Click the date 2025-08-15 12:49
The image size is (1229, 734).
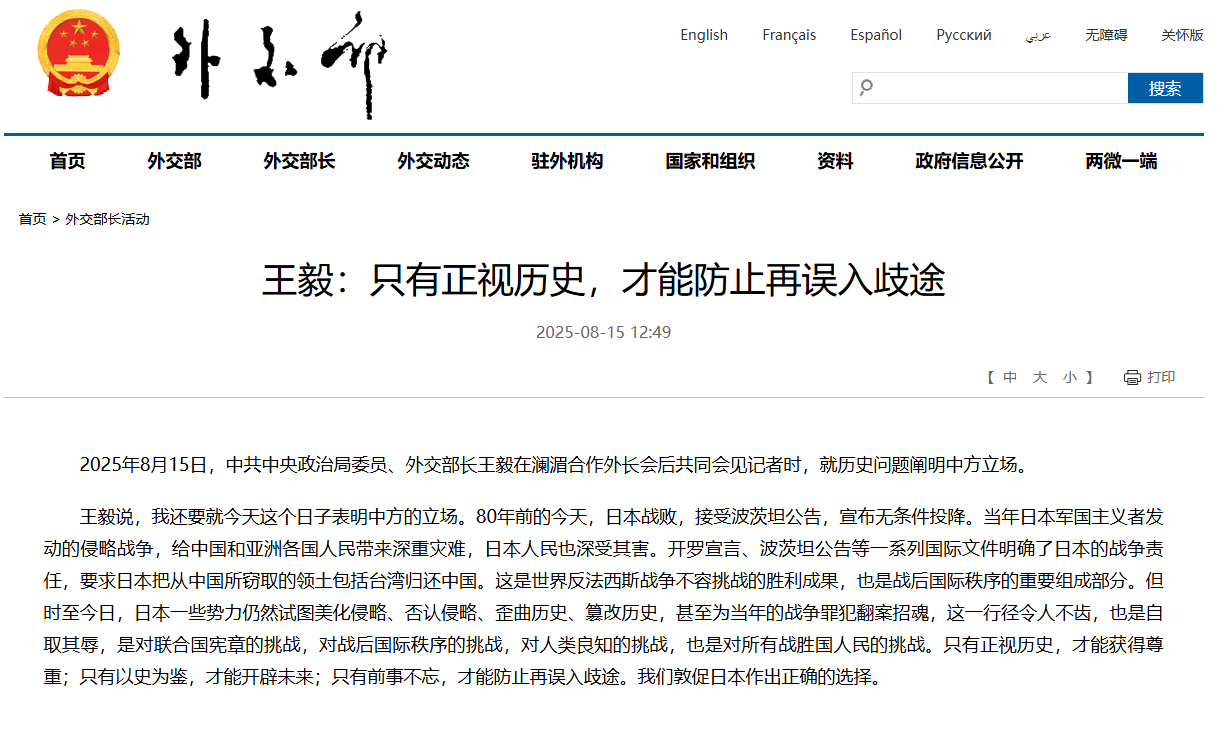click(x=604, y=332)
